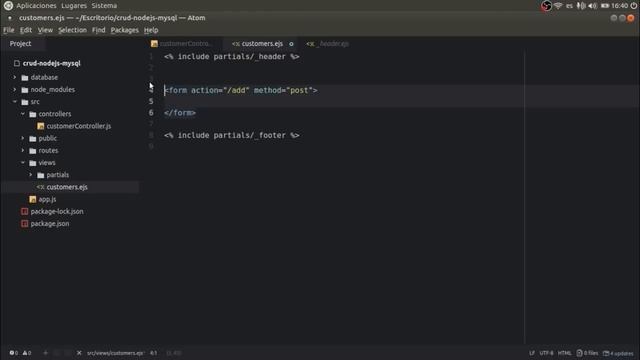Click the package.json file icon

coord(24,224)
